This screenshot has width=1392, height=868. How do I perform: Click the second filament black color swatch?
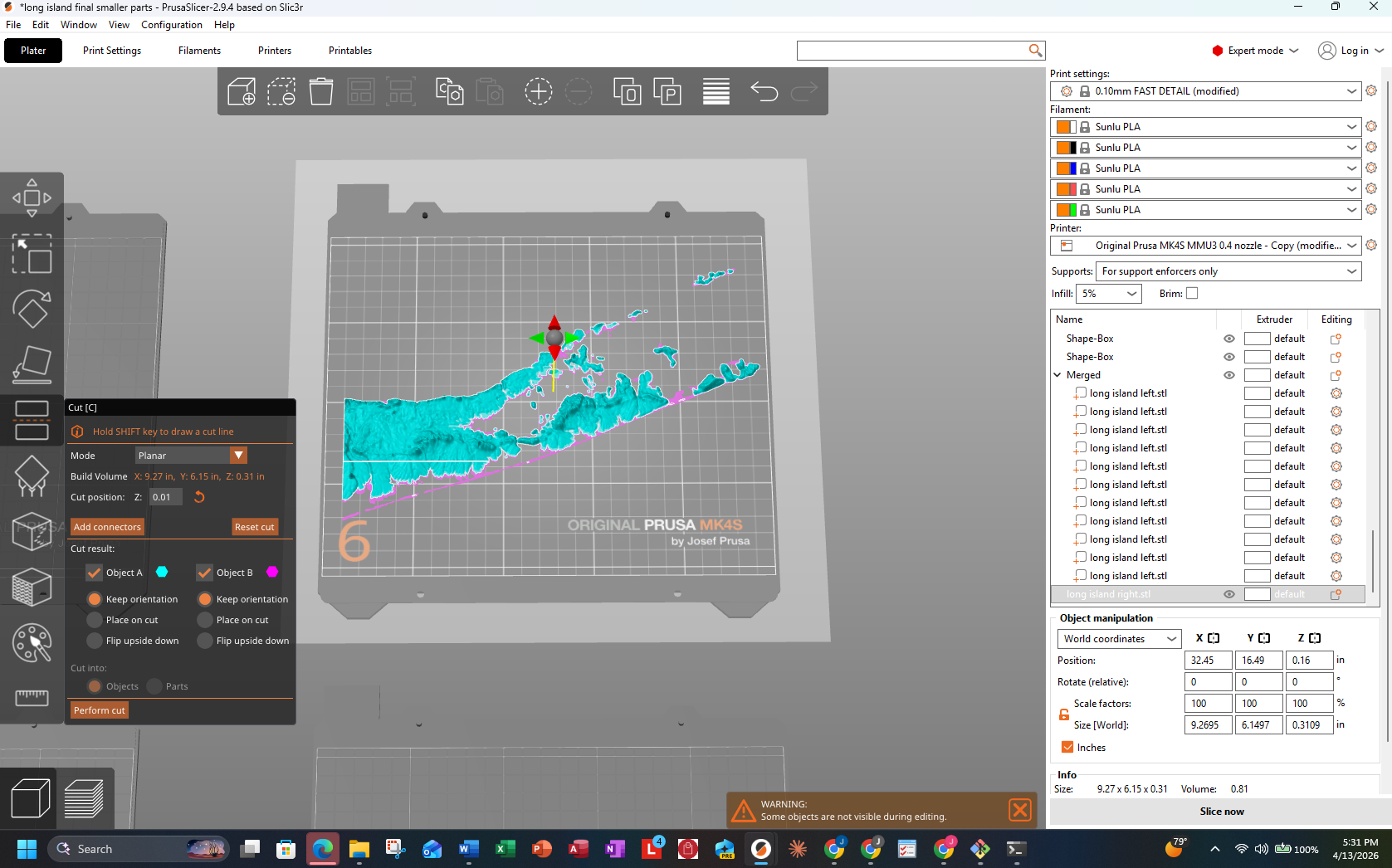(x=1073, y=148)
